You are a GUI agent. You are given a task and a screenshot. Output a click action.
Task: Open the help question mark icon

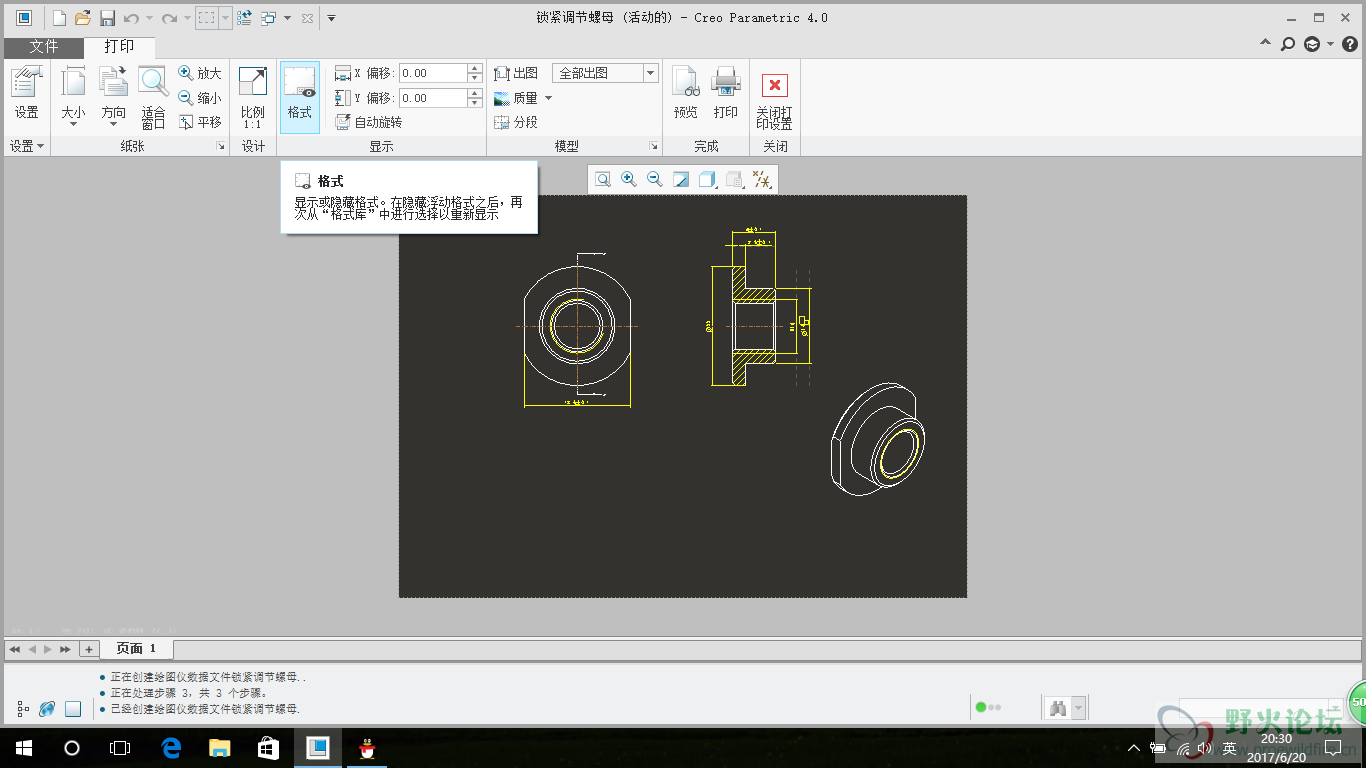point(1350,44)
